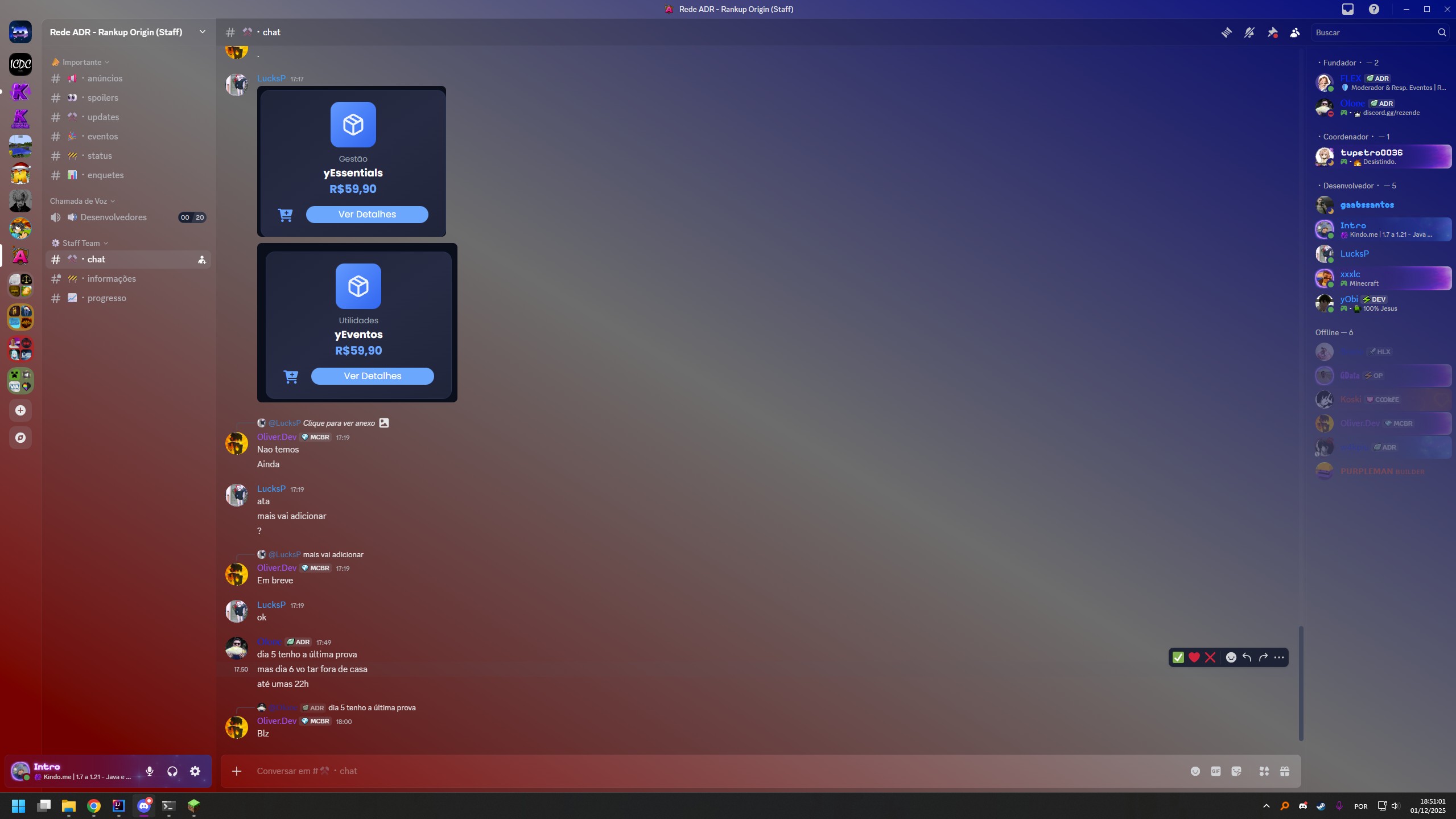Open the anúncios channel
This screenshot has height=819, width=1456.
(105, 79)
